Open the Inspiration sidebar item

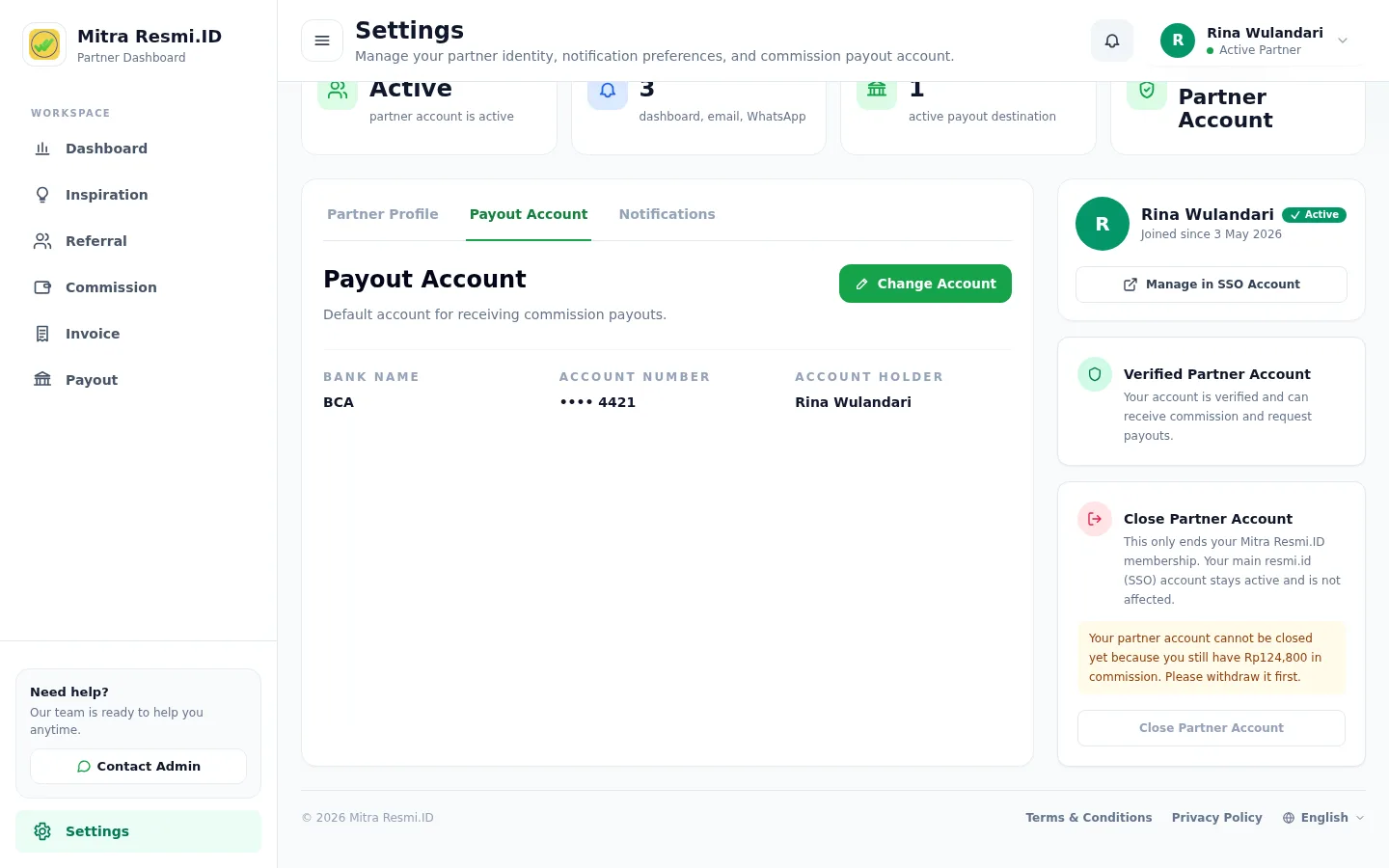[x=138, y=195]
